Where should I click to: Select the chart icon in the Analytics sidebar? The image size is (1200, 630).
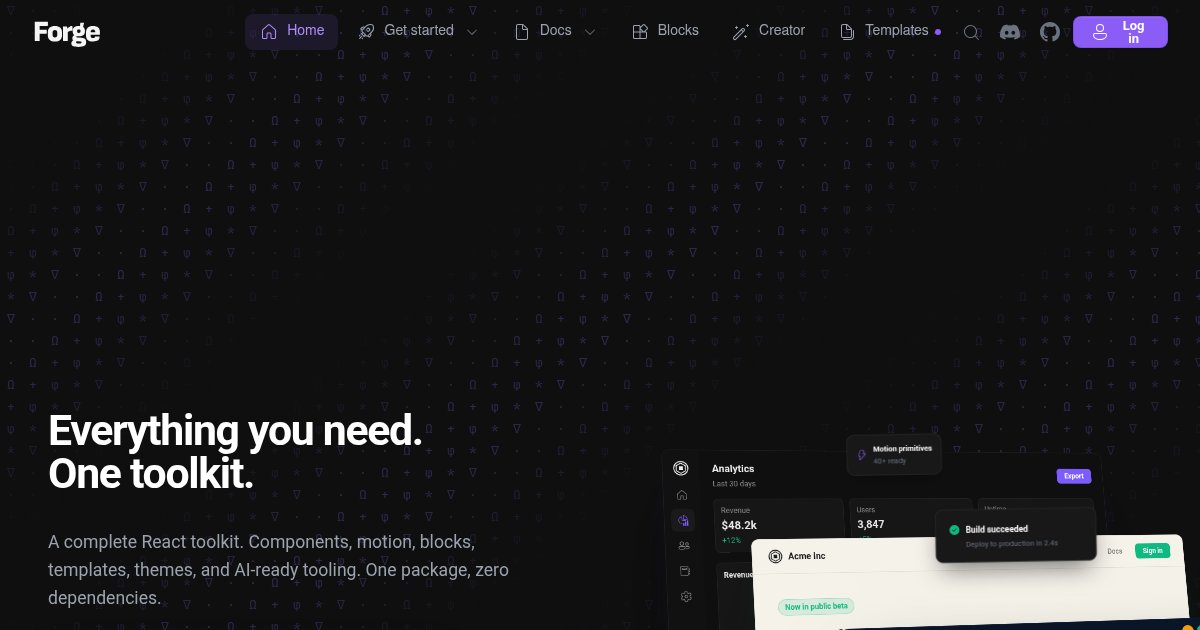pos(683,520)
